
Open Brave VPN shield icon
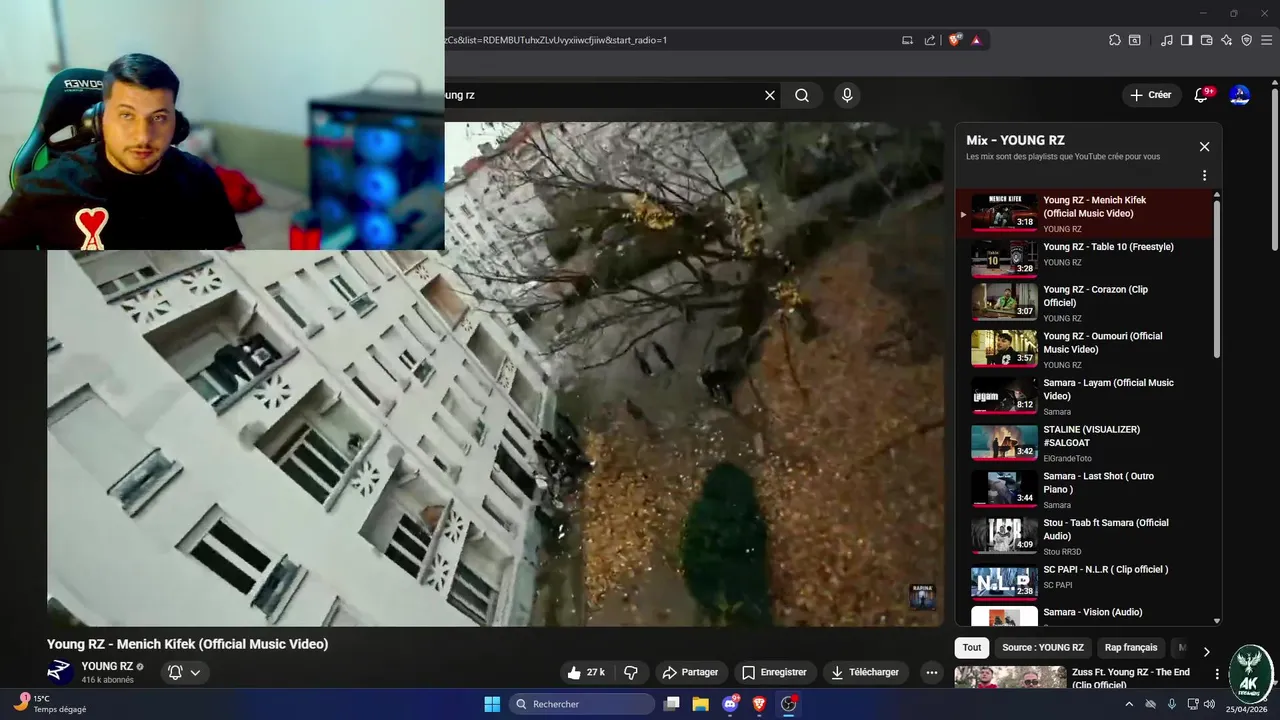coord(1247,40)
